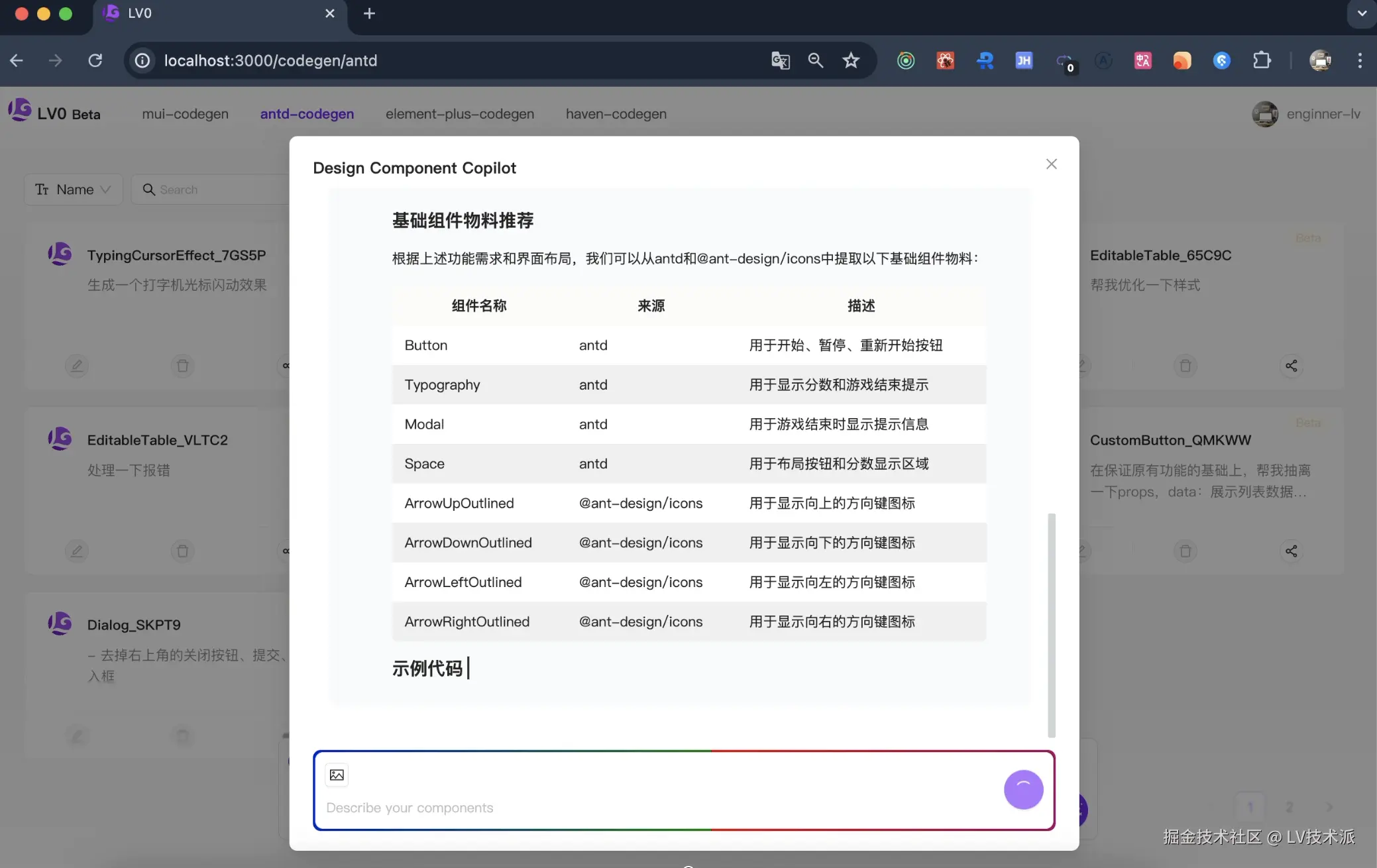The height and width of the screenshot is (868, 1377).
Task: Switch to mui-codegen tab
Action: tap(185, 114)
